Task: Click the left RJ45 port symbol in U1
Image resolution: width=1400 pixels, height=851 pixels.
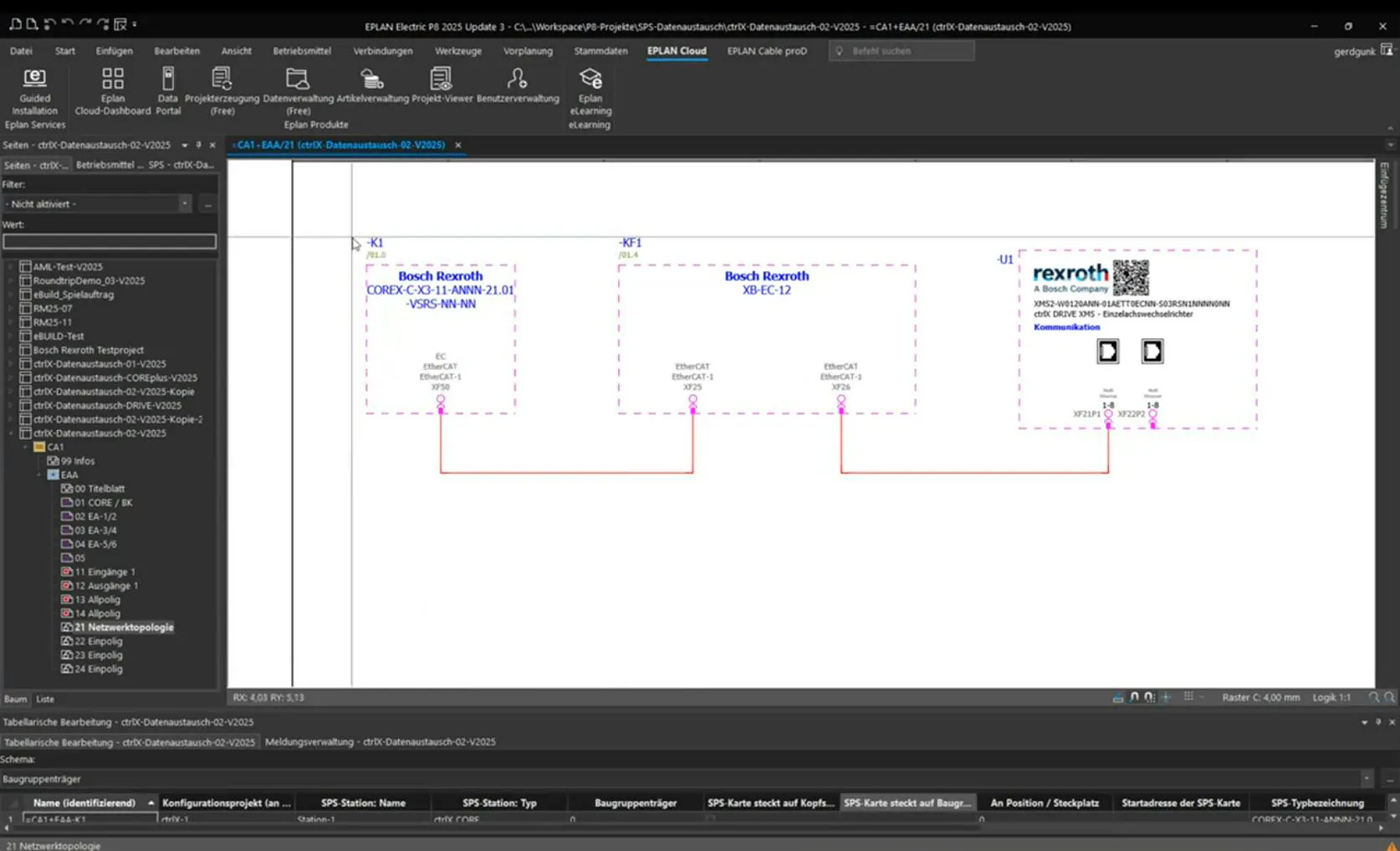Action: tap(1108, 351)
